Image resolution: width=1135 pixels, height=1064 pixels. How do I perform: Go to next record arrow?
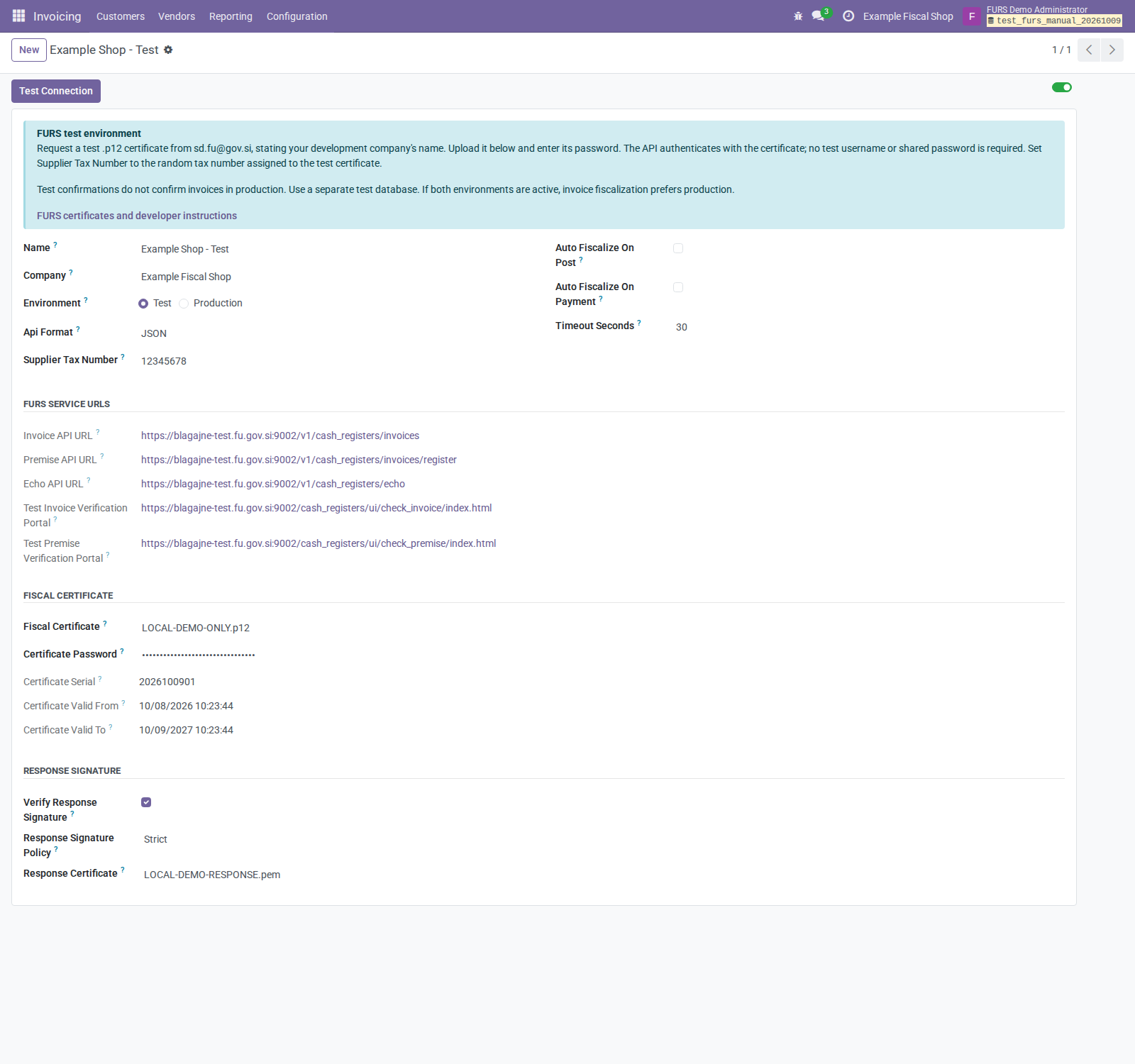pos(1112,50)
